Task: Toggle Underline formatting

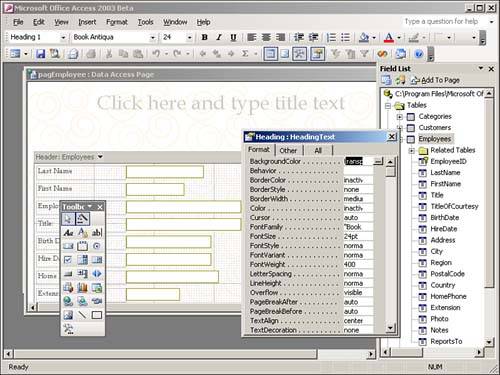Action: (233, 37)
